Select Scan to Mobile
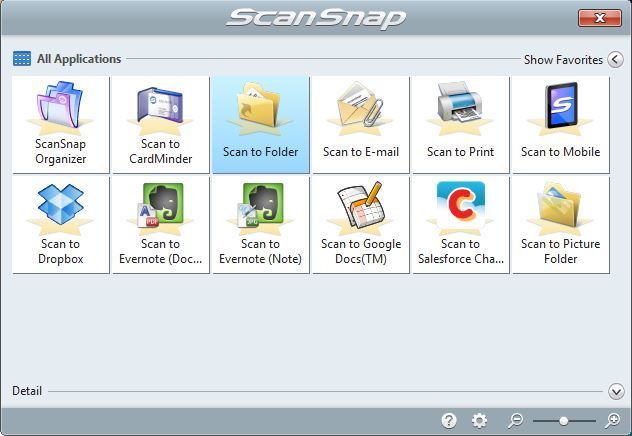 coord(560,125)
